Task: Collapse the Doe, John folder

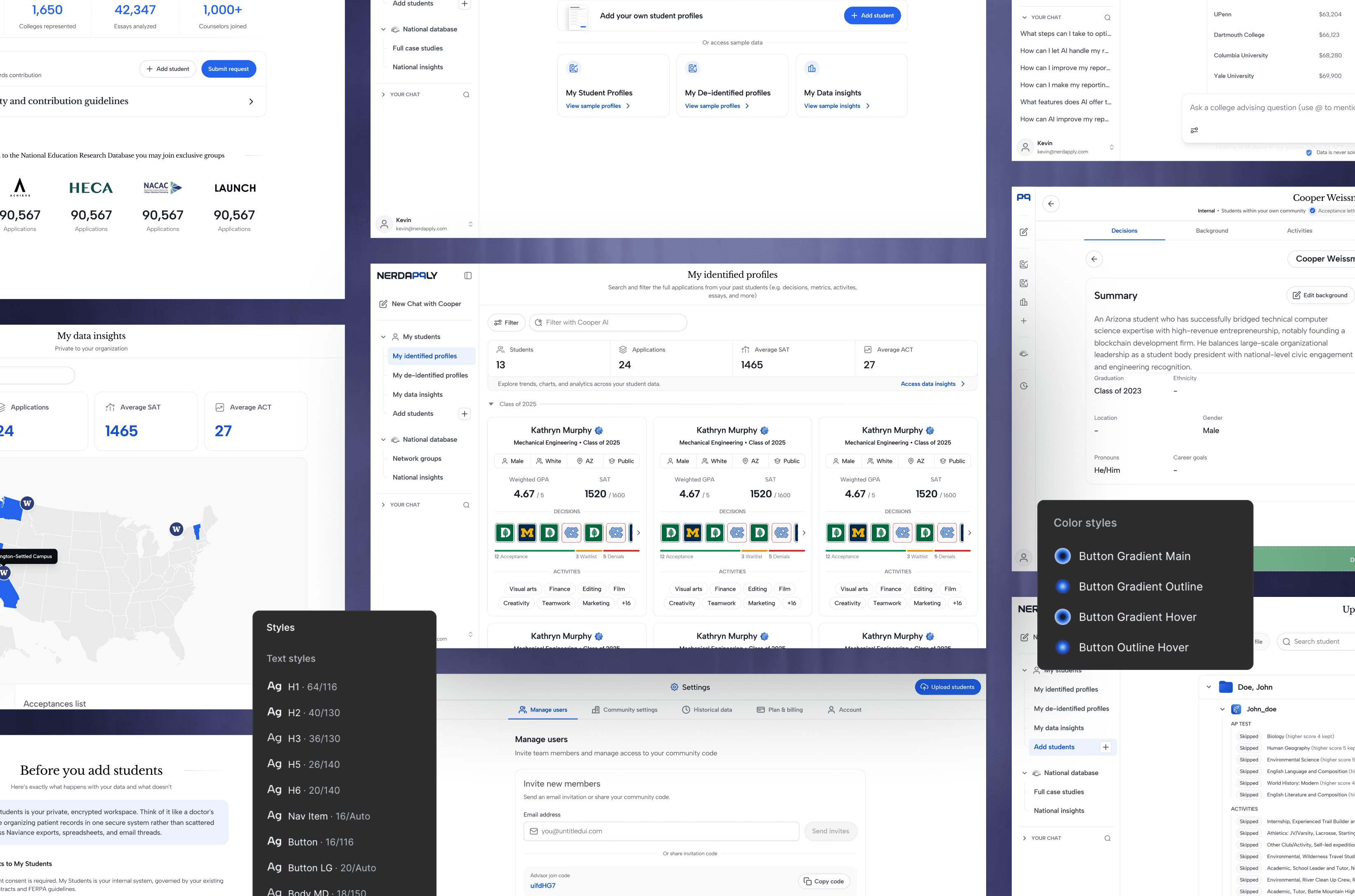Action: [x=1209, y=687]
